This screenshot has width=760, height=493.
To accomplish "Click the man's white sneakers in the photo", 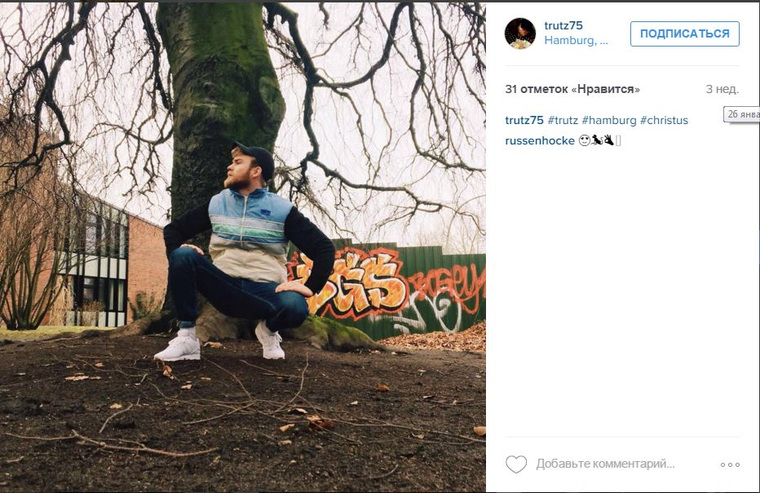I will click(220, 343).
